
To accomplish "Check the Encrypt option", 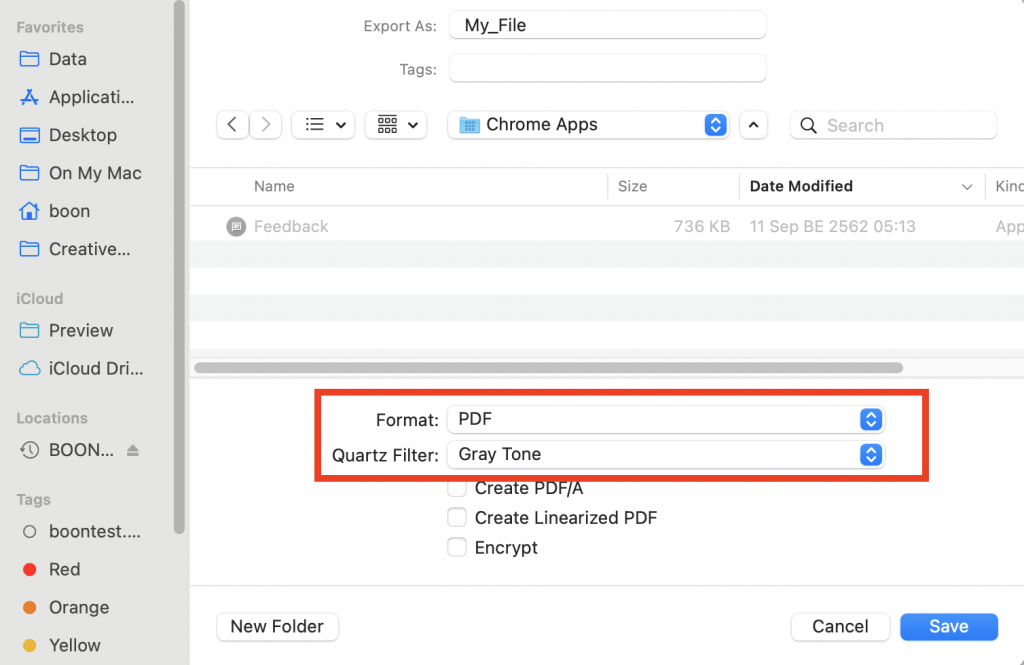I will [x=457, y=548].
